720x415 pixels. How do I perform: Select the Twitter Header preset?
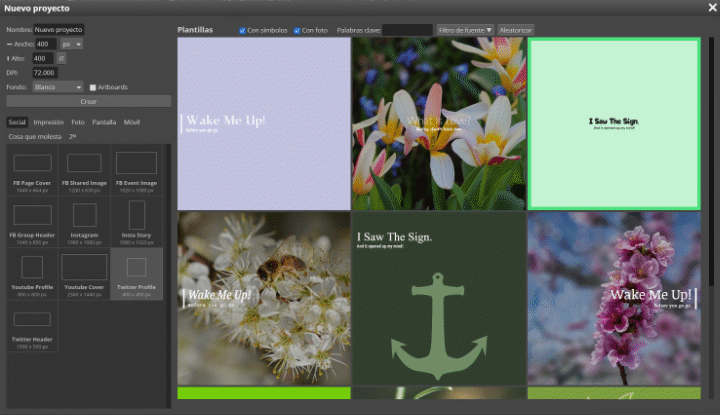click(32, 326)
